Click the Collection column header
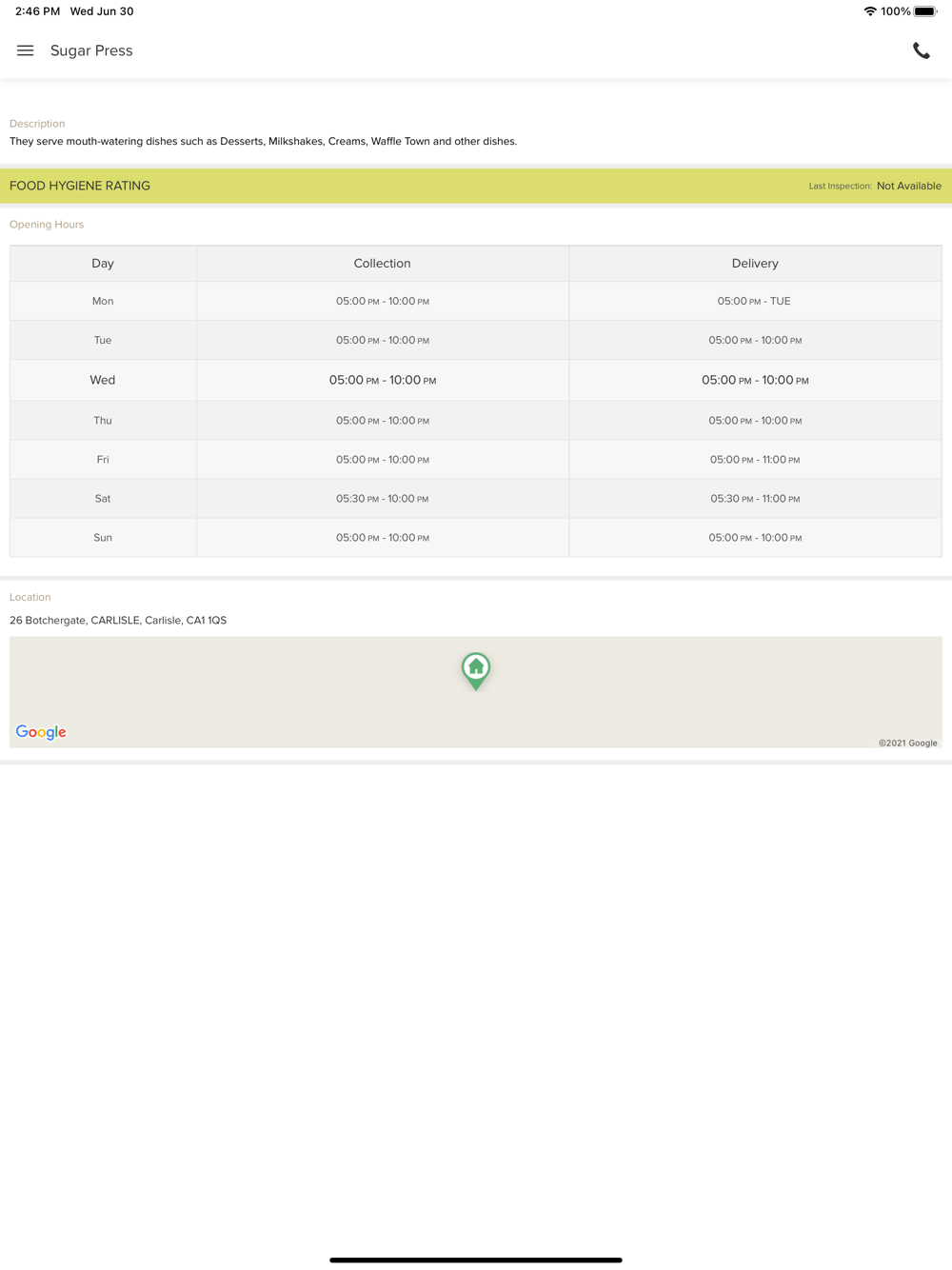 (x=383, y=264)
